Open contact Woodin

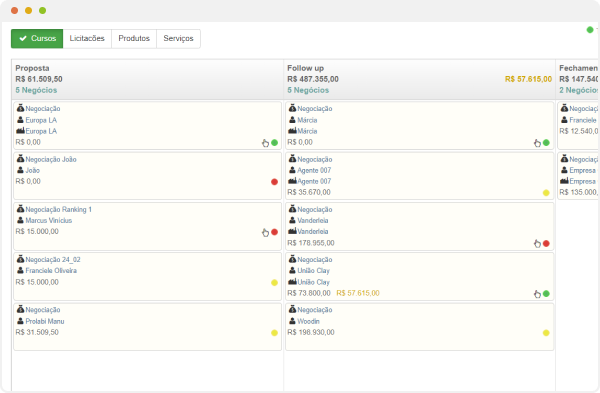pyautogui.click(x=308, y=321)
